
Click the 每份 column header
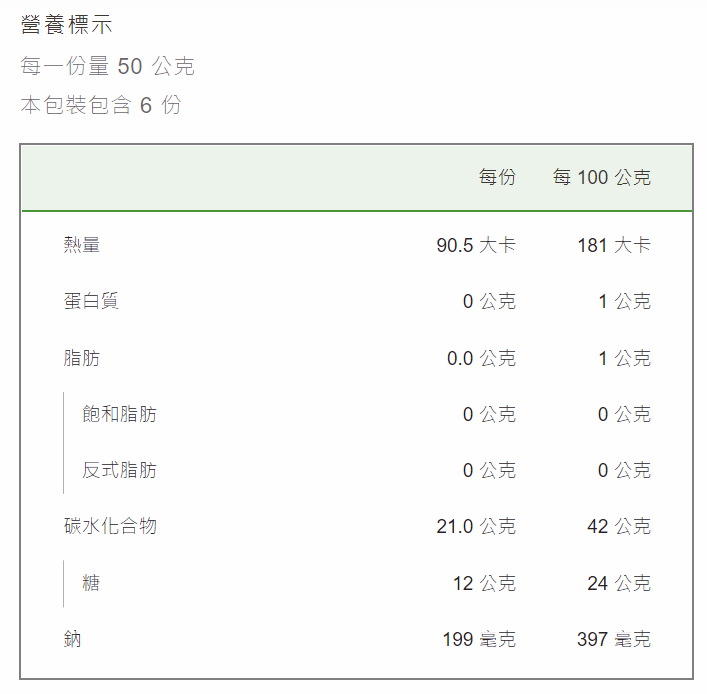(497, 177)
